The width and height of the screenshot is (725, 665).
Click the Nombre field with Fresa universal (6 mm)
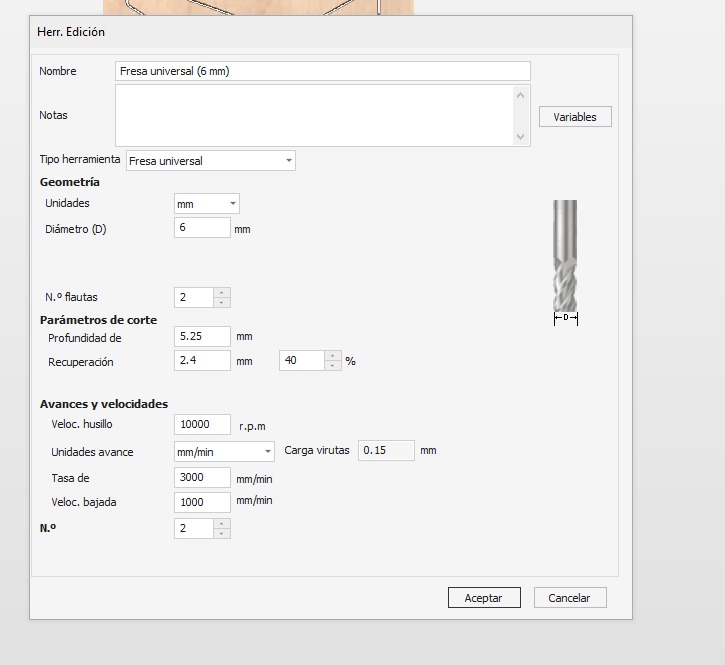pos(322,71)
